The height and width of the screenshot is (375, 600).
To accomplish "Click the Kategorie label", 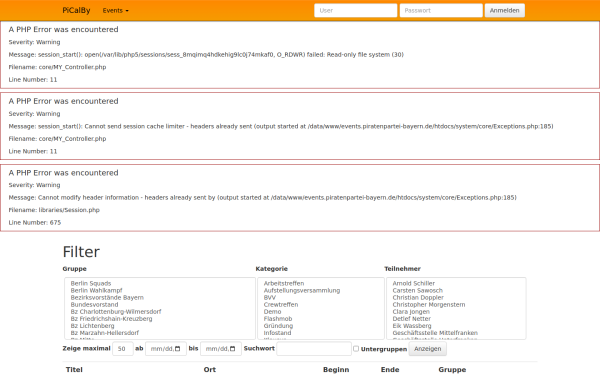I will 272,269.
